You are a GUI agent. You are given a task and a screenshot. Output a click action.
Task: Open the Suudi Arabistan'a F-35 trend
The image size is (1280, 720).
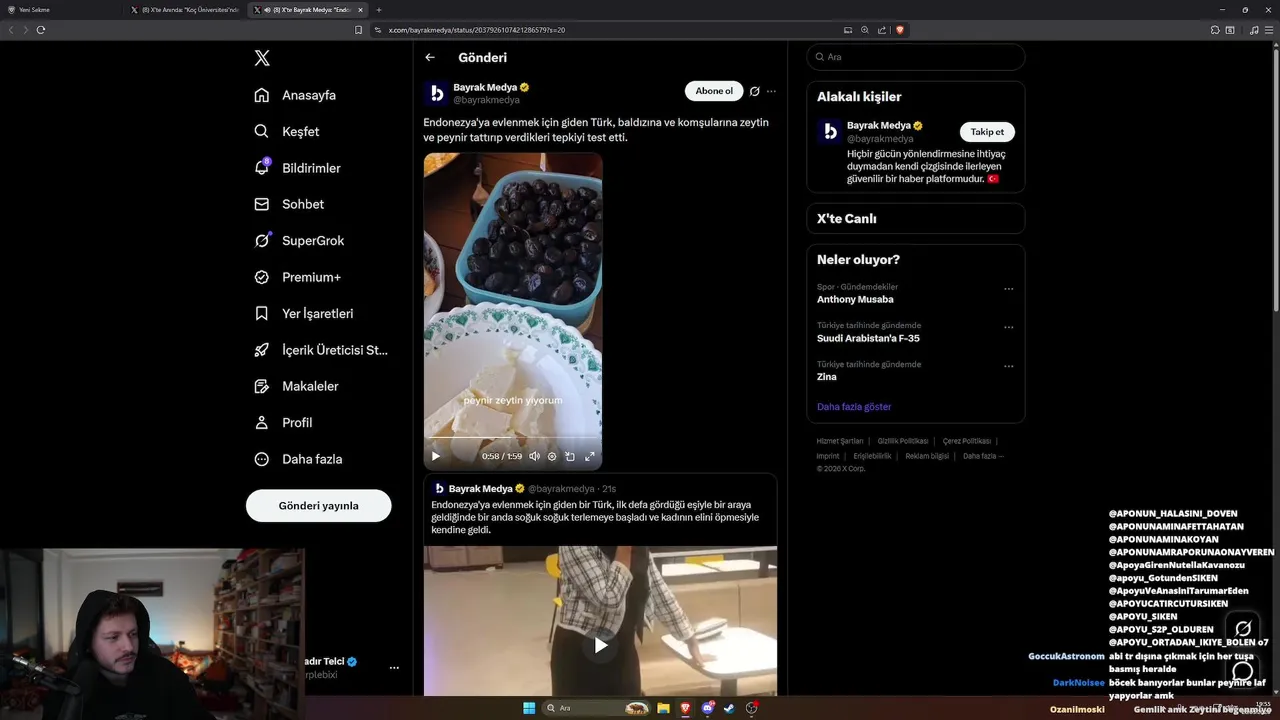tap(868, 338)
